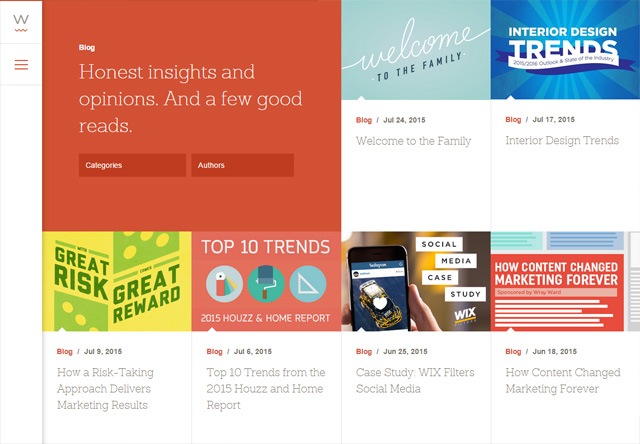This screenshot has height=444, width=640.
Task: Open 'Case Study: WIX Filters Social Media' title
Action: pos(415,380)
